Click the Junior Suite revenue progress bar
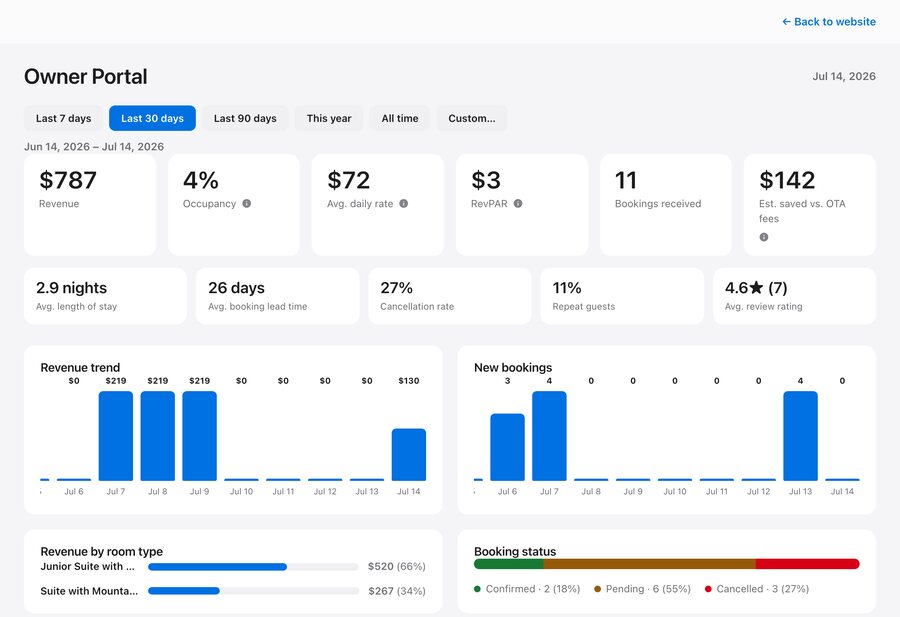Image resolution: width=900 pixels, height=617 pixels. pyautogui.click(x=253, y=567)
